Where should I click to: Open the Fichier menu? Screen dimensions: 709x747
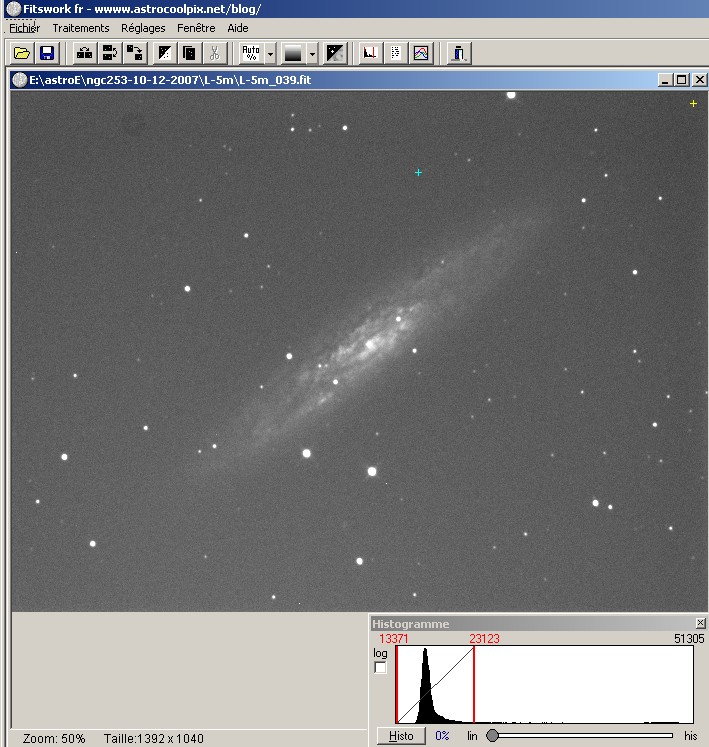[24, 28]
